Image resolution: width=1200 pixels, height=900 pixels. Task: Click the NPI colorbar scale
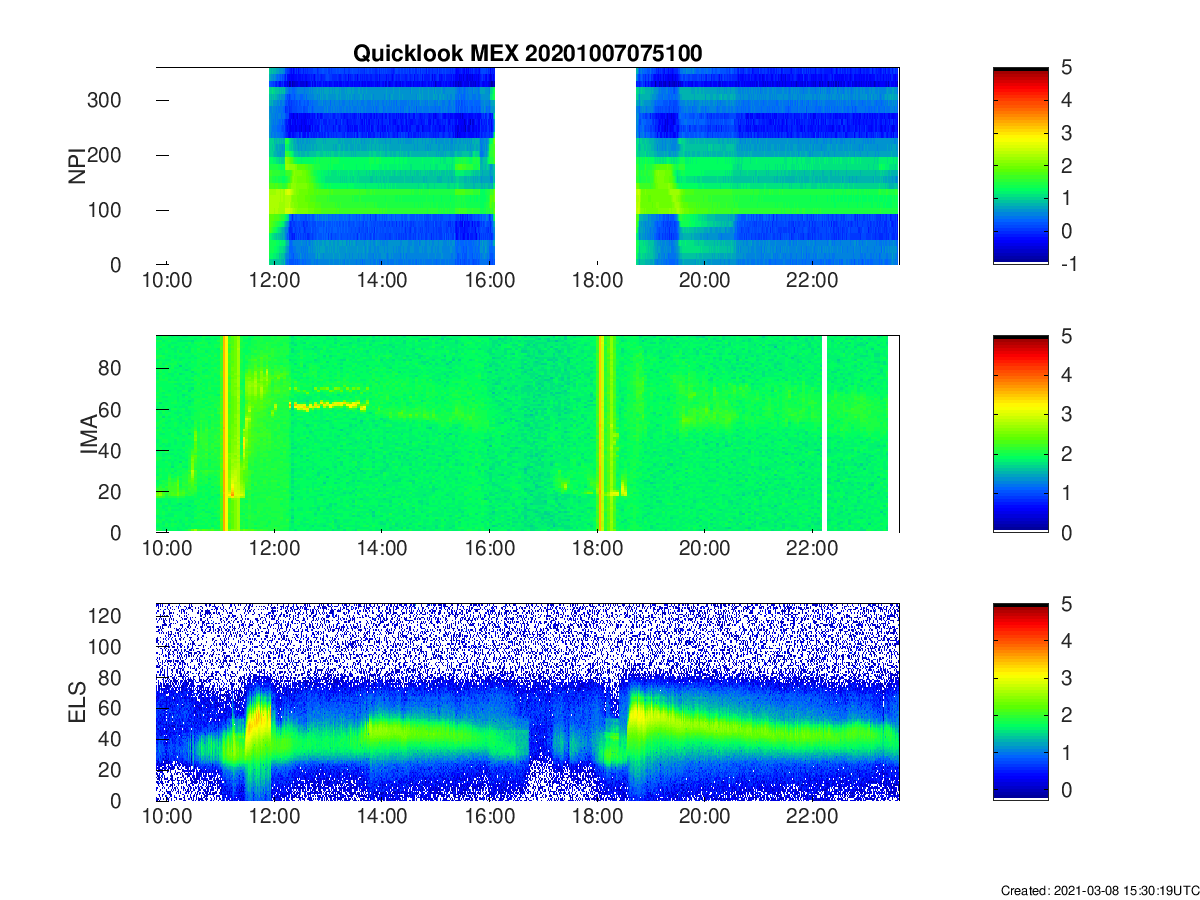click(1020, 166)
